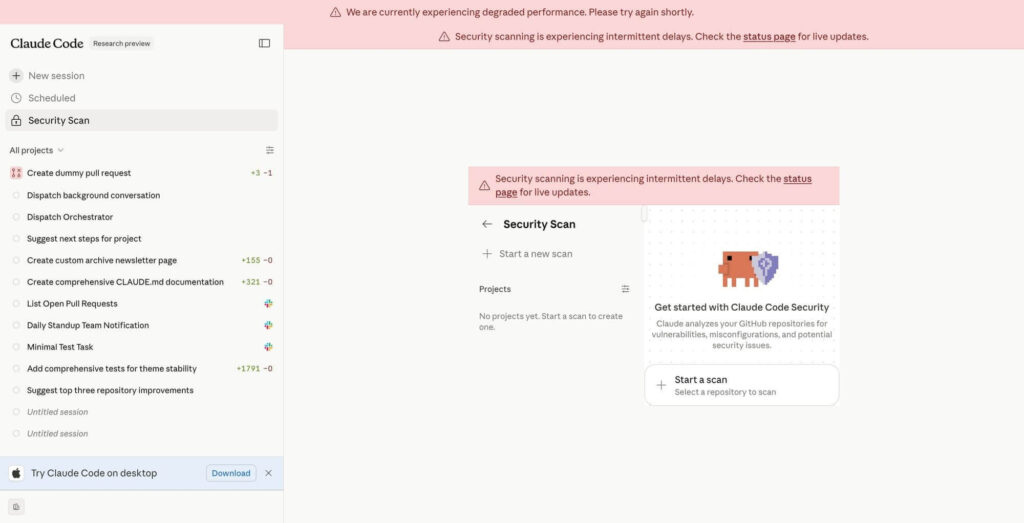Click the back arrow beside Security Scan
This screenshot has height=523, width=1024.
[487, 224]
